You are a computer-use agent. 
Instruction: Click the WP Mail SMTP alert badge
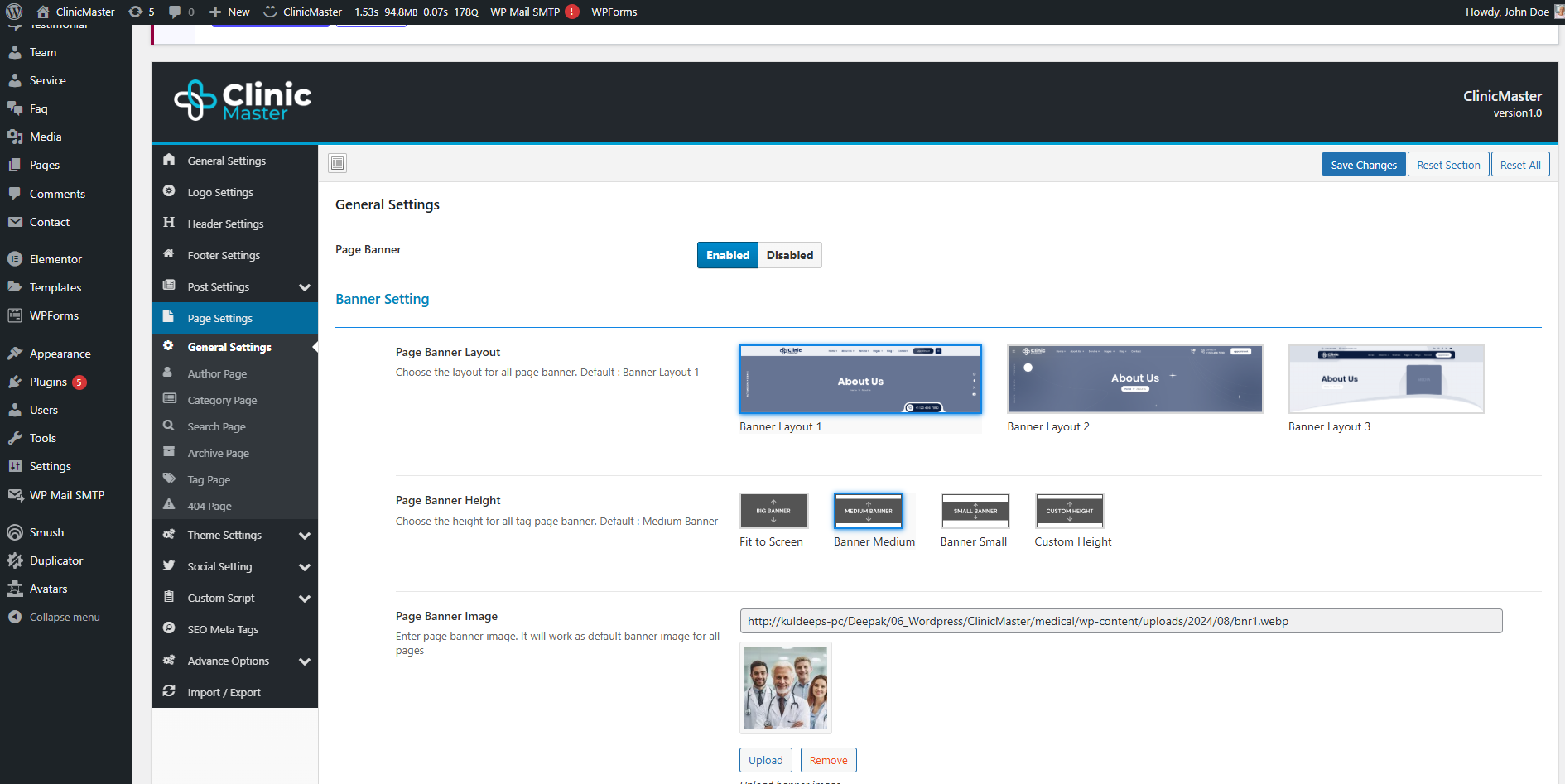(572, 12)
